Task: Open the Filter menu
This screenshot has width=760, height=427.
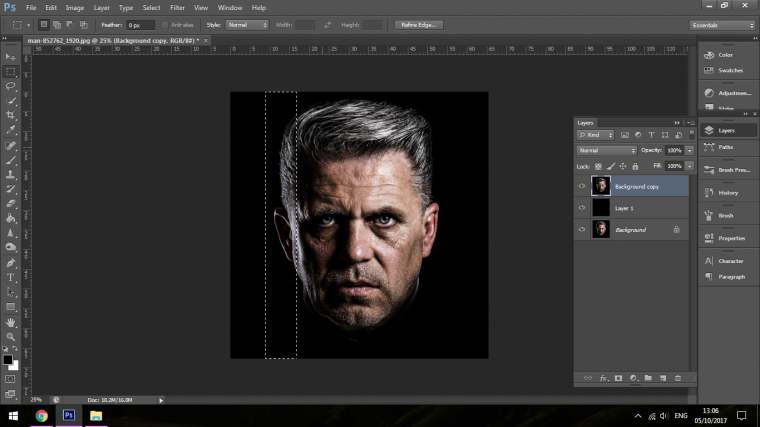Action: coord(177,8)
